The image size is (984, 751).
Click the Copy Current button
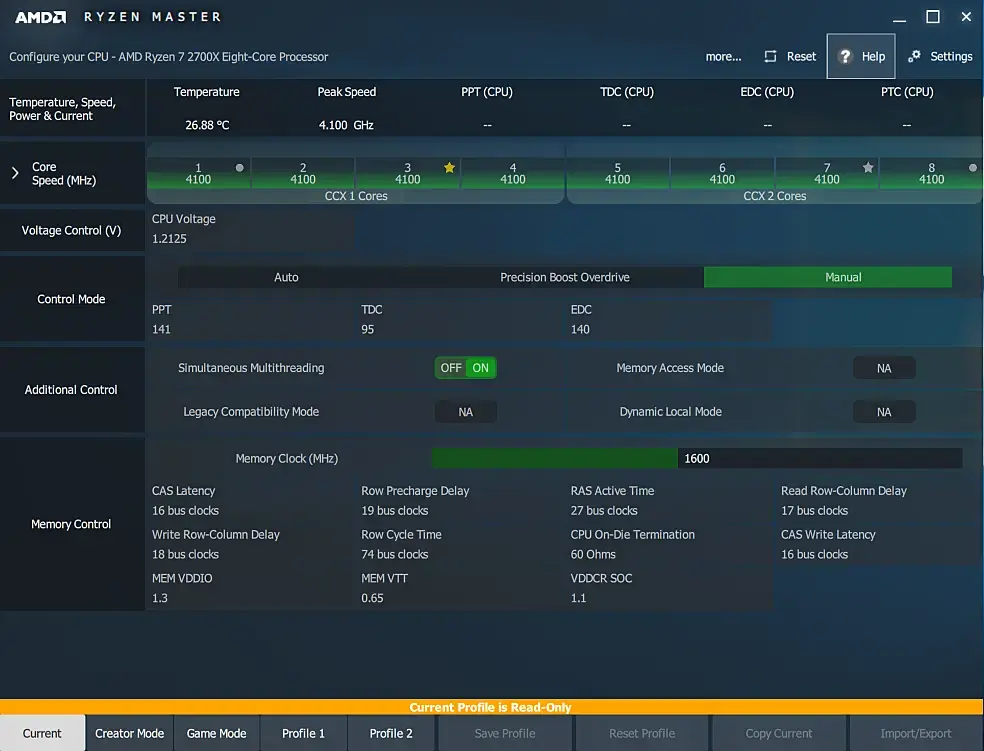click(x=779, y=733)
